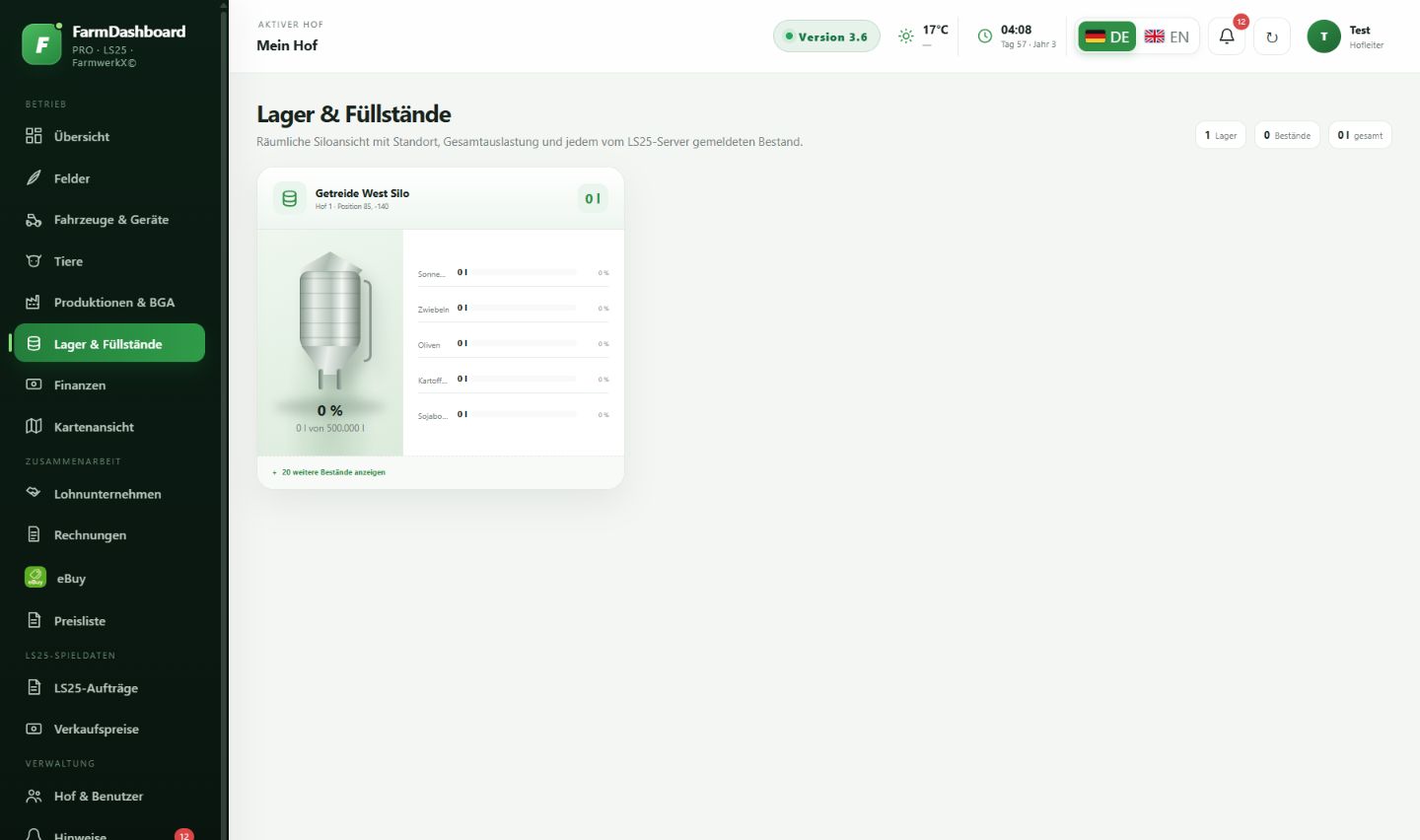Select the Felder leaf icon
Image resolution: width=1420 pixels, height=840 pixels.
point(34,177)
